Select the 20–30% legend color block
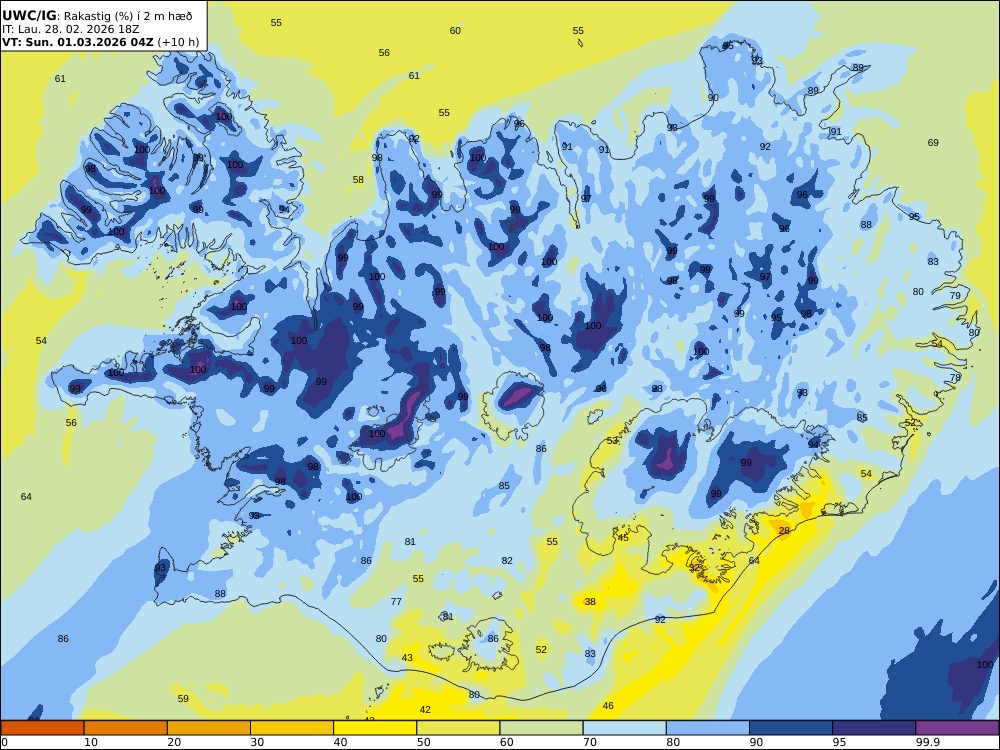The width and height of the screenshot is (1000, 750). pyautogui.click(x=209, y=728)
